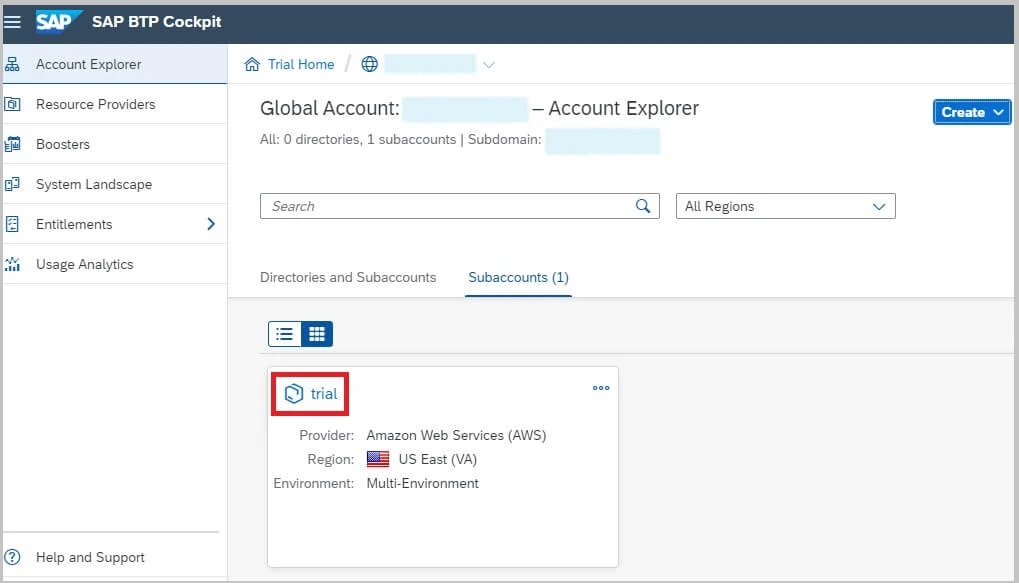Click the Trial Home house icon
Viewport: 1019px width, 583px height.
point(252,64)
